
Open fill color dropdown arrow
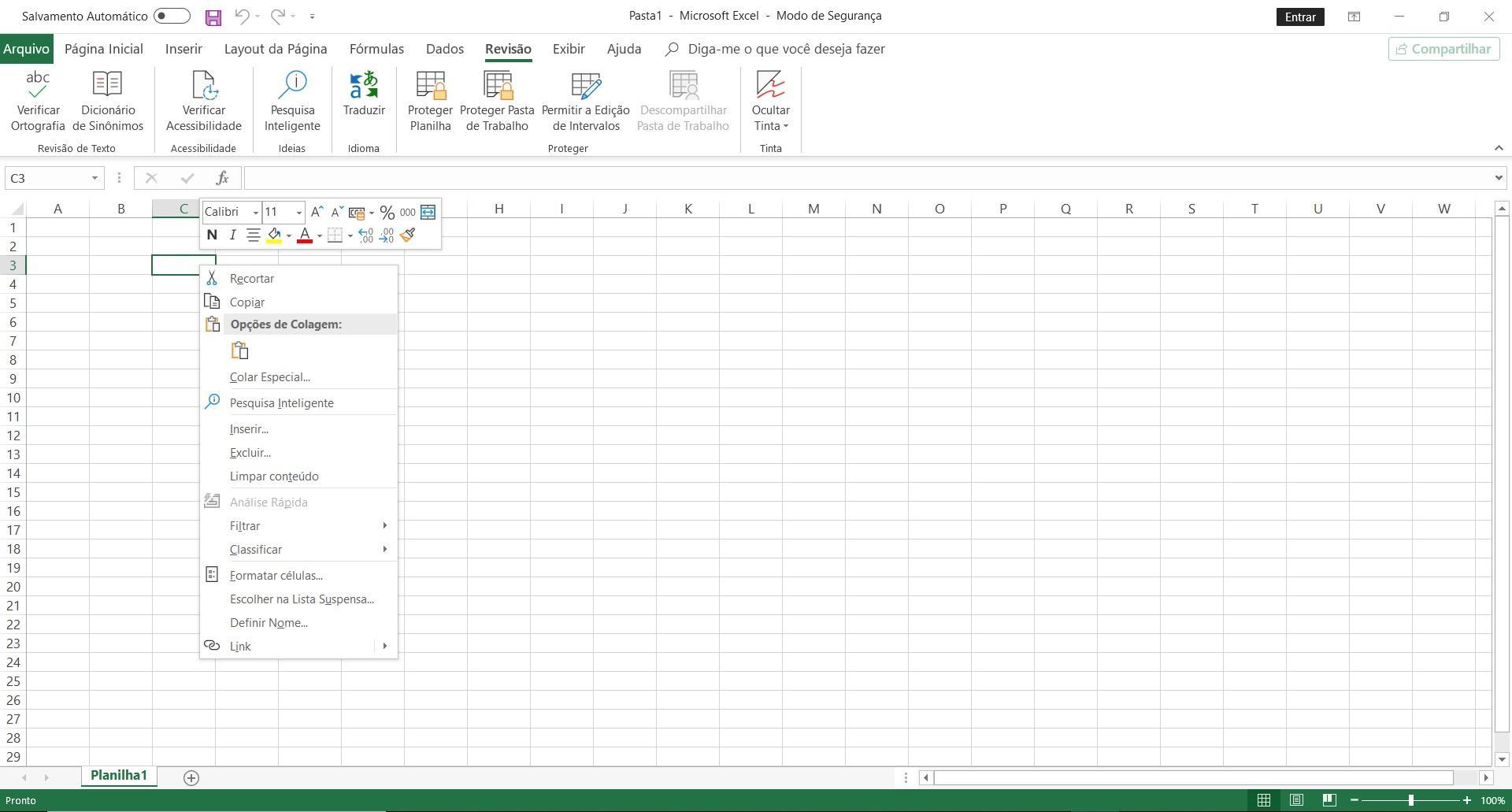coord(289,235)
